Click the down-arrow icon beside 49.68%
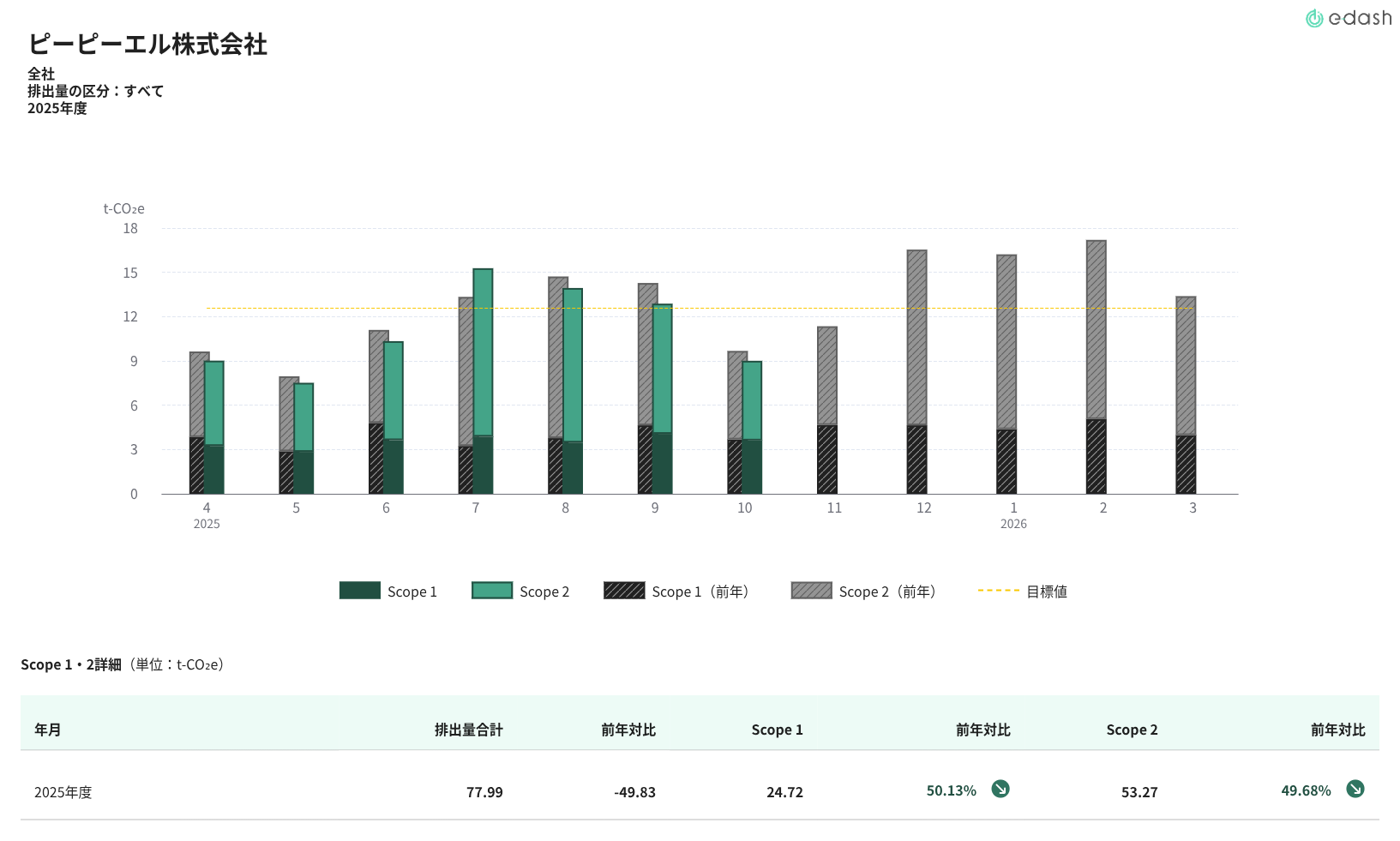 [1355, 790]
